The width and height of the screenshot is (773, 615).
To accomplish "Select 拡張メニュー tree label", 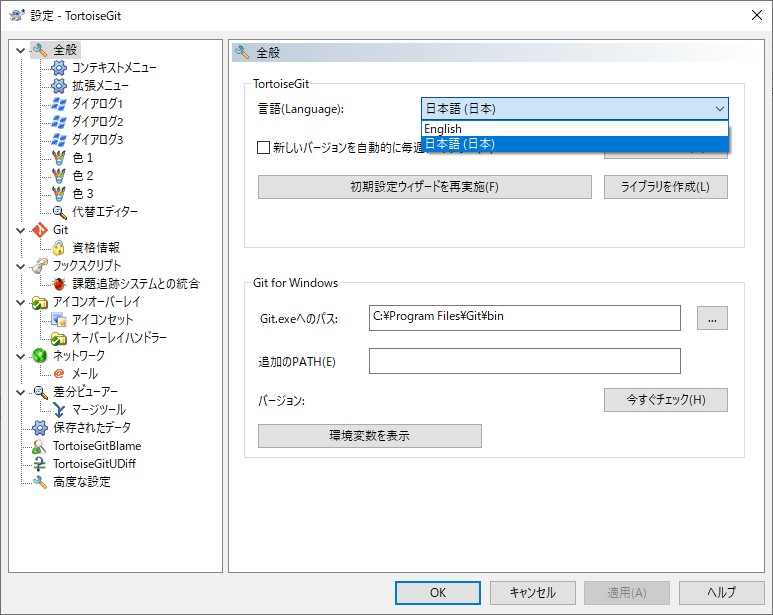I will [100, 86].
